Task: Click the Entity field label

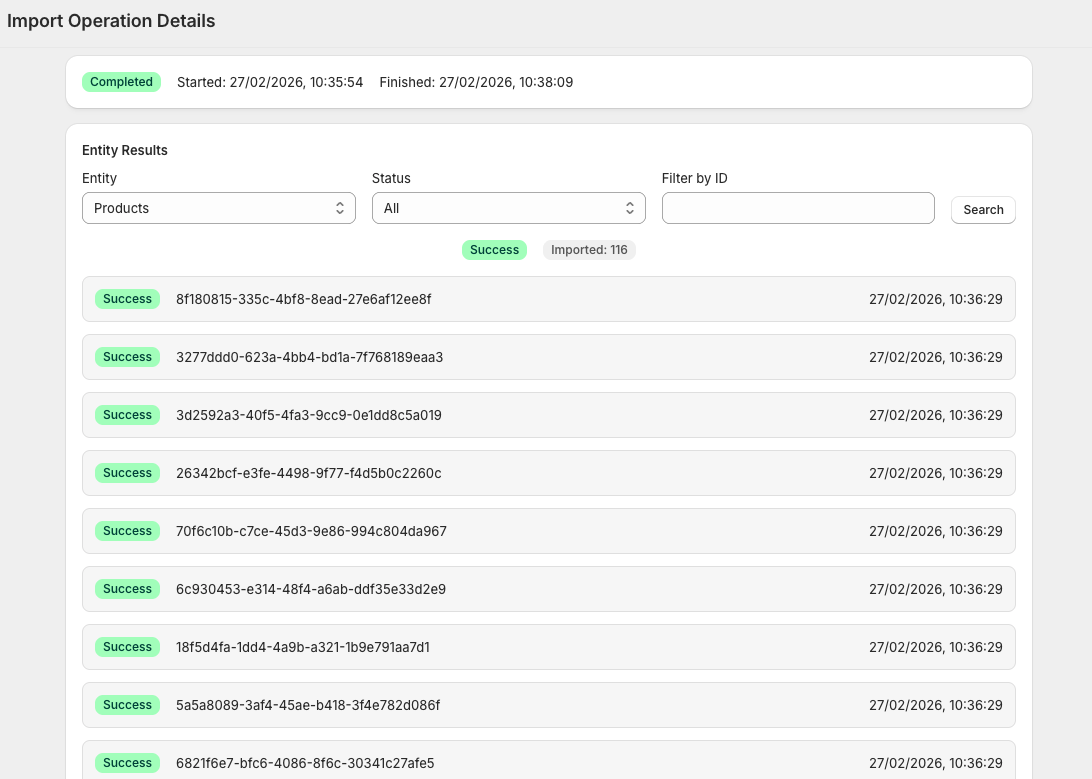Action: (100, 178)
